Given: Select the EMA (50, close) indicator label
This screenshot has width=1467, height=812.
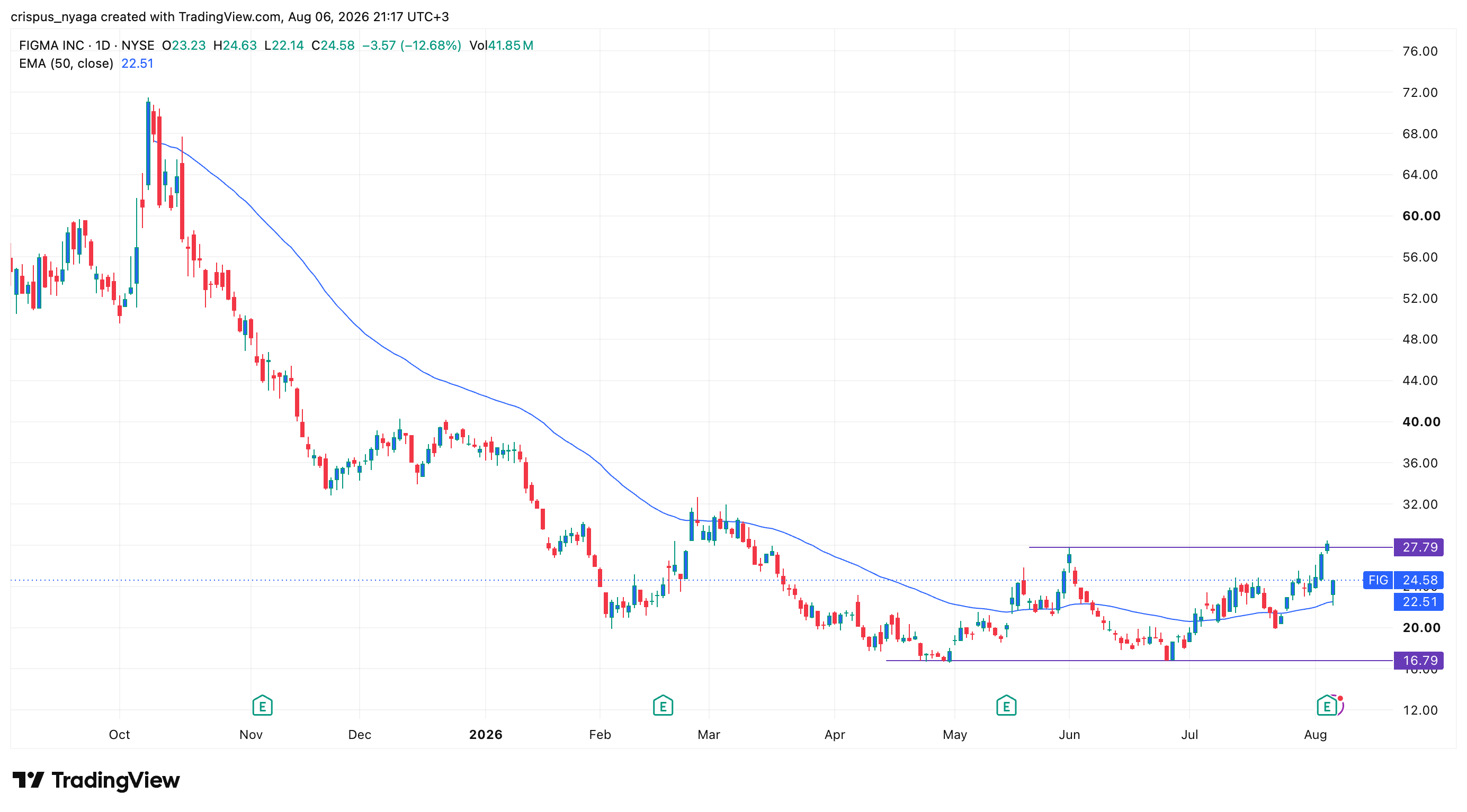Looking at the screenshot, I should [66, 64].
